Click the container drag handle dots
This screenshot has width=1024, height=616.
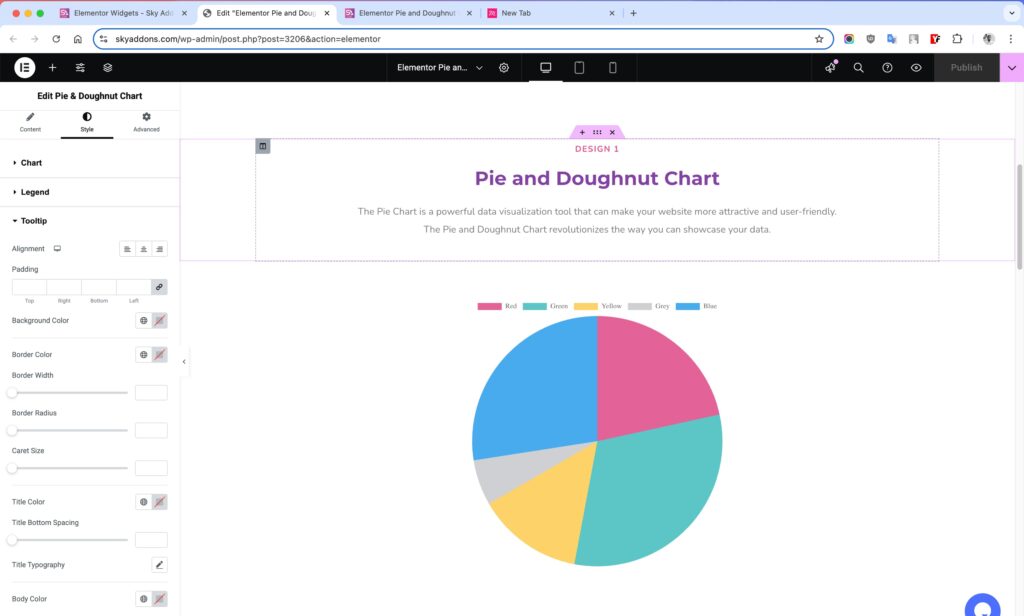tap(597, 132)
